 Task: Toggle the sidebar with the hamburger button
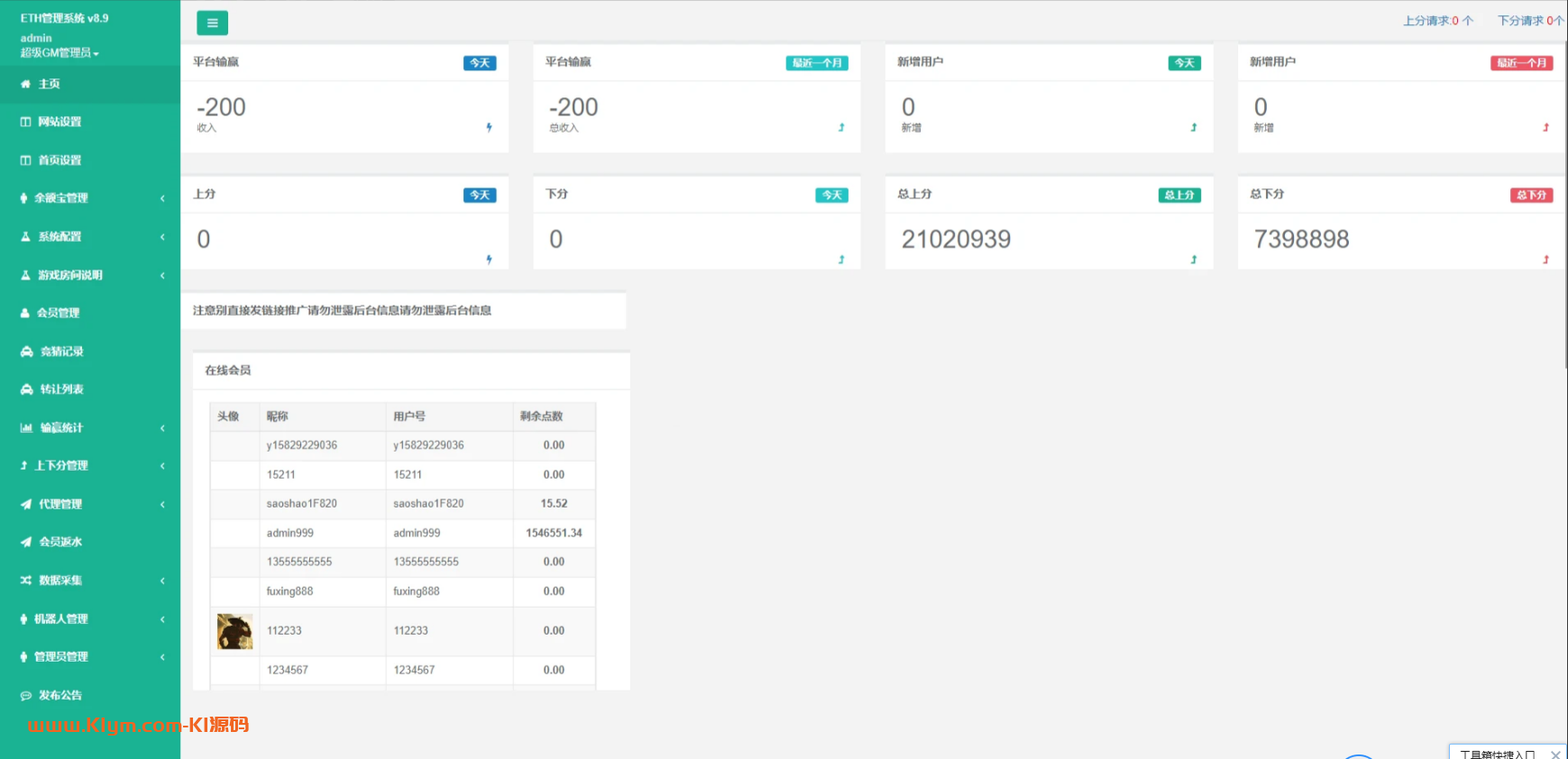[212, 23]
